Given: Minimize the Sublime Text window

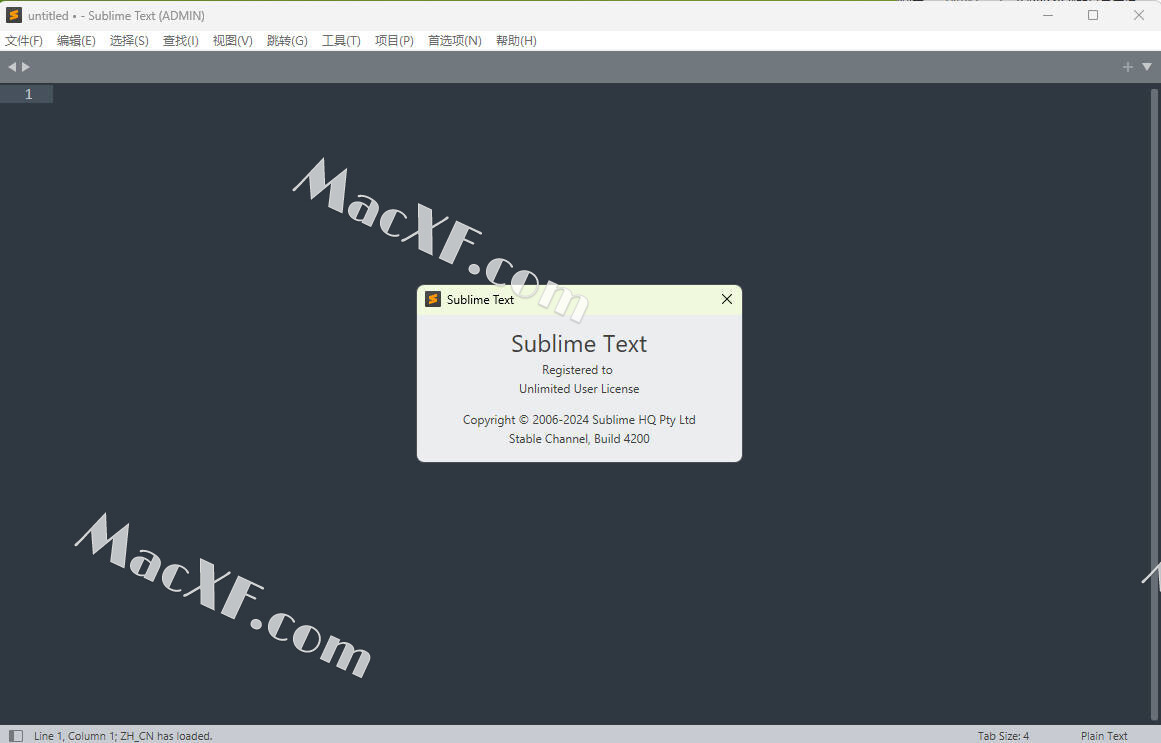Looking at the screenshot, I should coord(1048,15).
